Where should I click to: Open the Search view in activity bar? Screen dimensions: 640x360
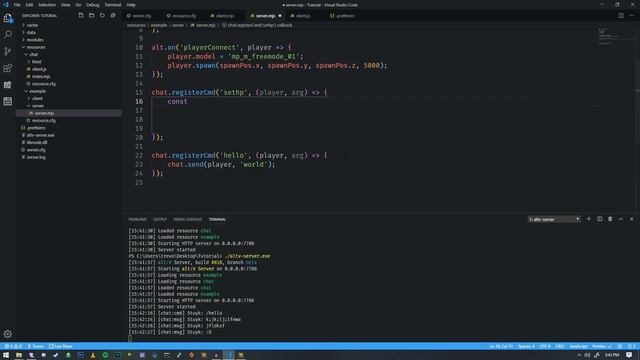pos(8,34)
